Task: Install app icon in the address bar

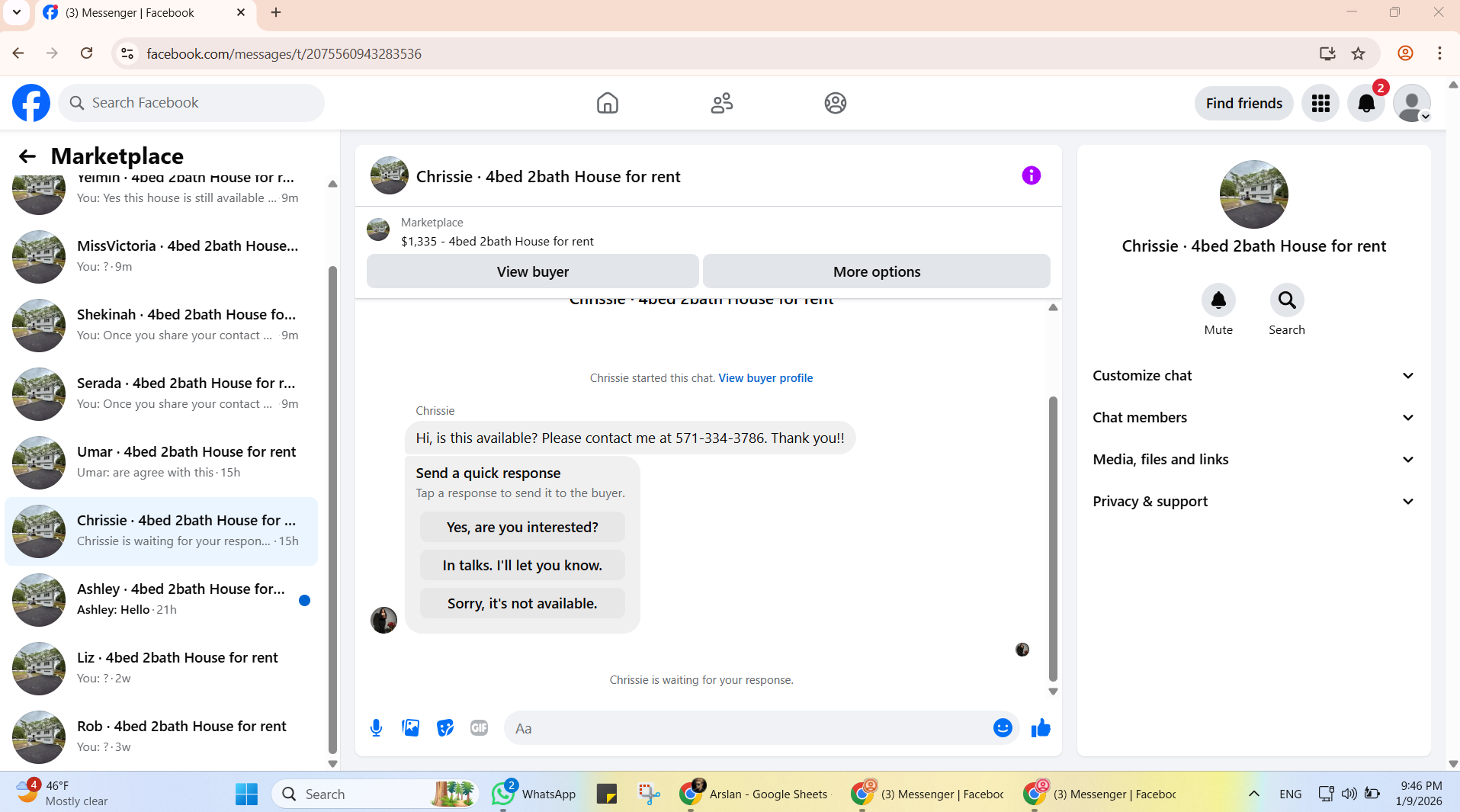Action: pyautogui.click(x=1327, y=53)
